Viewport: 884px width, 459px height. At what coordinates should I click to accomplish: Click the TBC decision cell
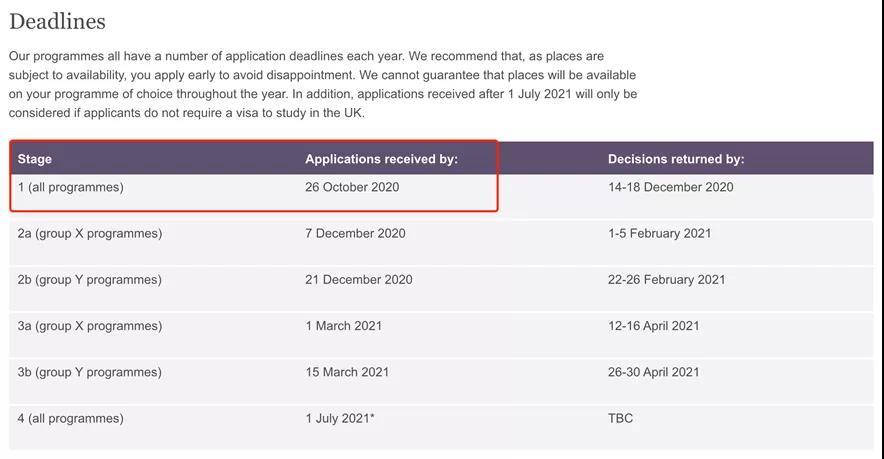pos(620,418)
